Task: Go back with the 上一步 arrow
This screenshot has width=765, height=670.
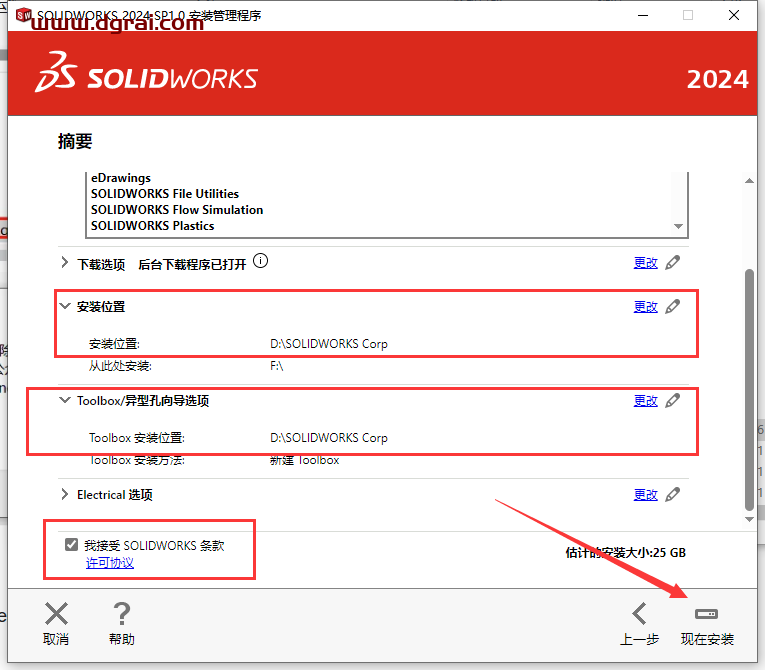Action: tap(639, 613)
